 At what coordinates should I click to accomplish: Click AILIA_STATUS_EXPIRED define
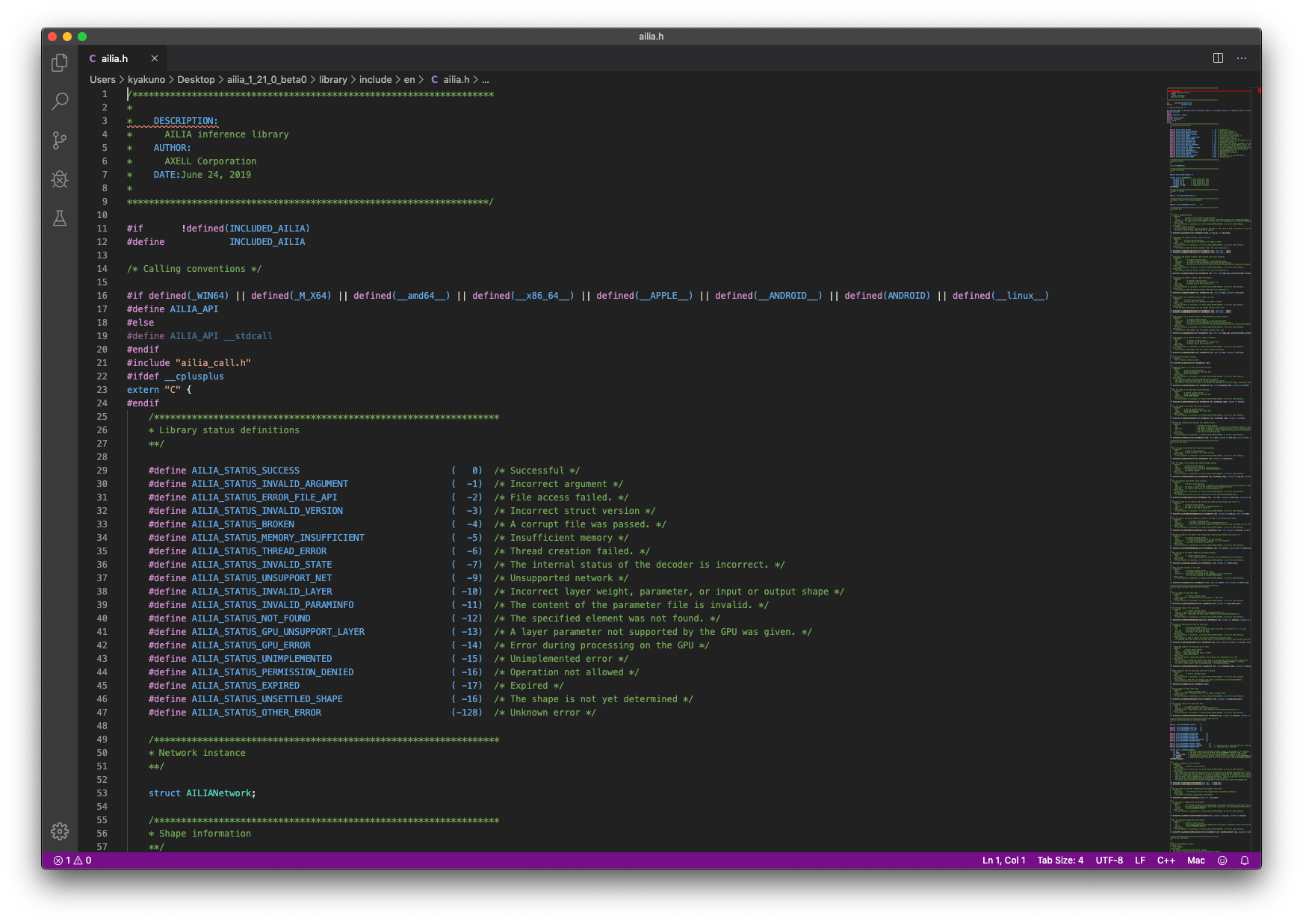pyautogui.click(x=246, y=686)
